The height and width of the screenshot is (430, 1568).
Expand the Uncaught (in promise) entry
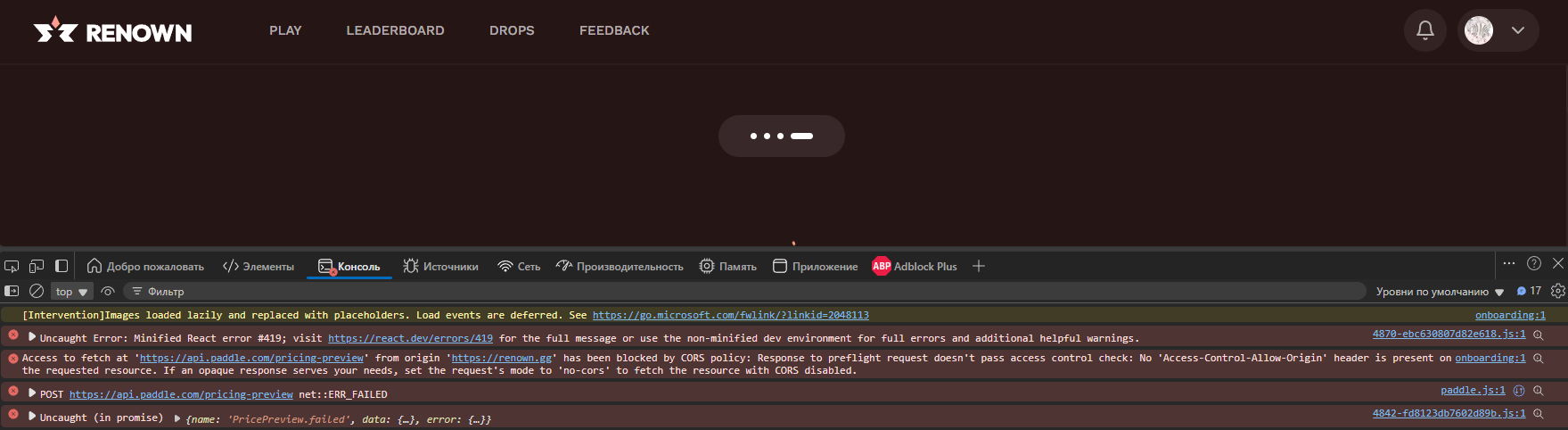coord(32,416)
